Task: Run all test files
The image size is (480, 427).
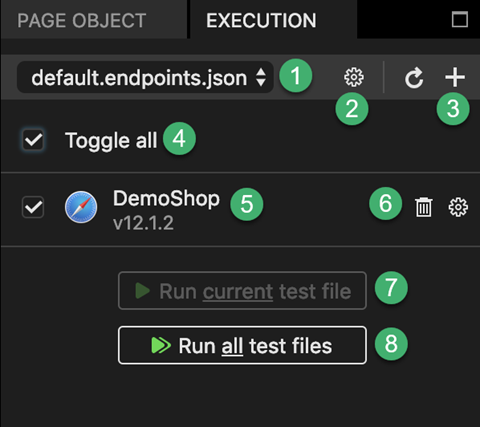Action: click(x=242, y=345)
